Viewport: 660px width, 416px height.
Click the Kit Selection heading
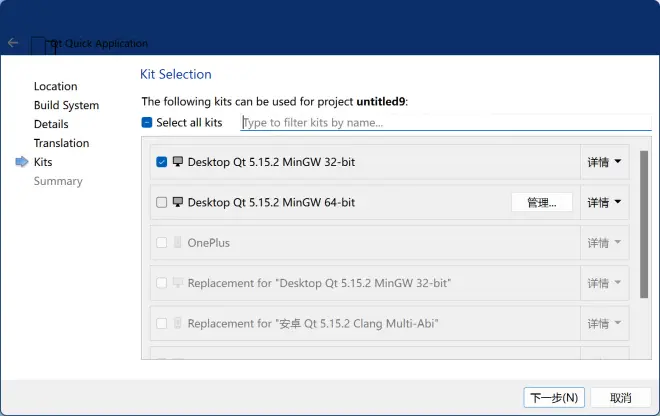tap(176, 74)
